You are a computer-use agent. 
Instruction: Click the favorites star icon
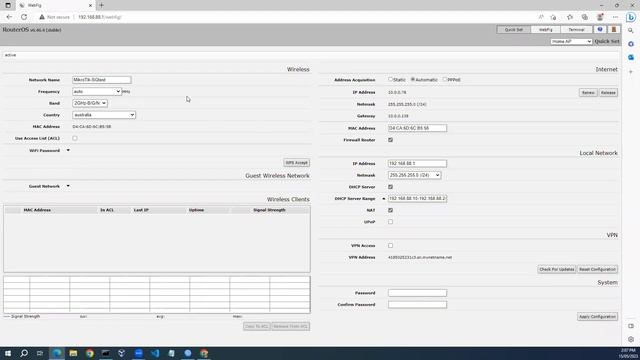570,17
